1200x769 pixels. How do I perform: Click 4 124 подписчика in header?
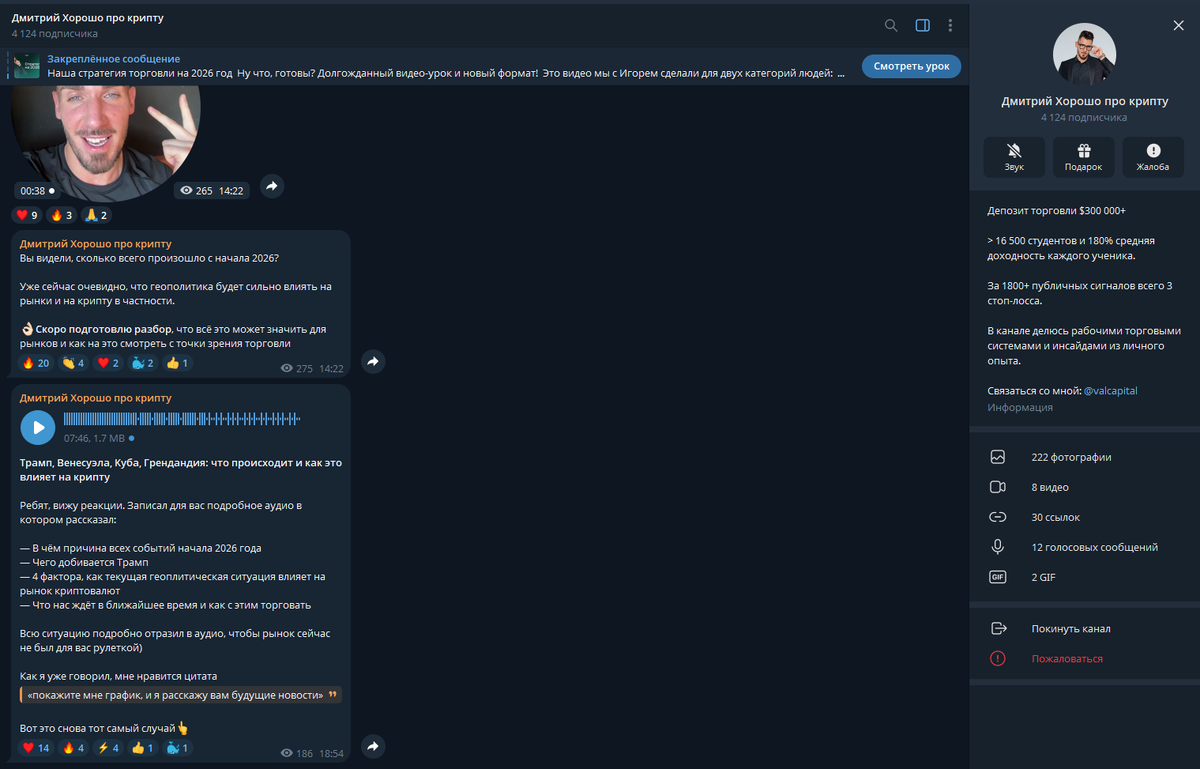click(55, 34)
